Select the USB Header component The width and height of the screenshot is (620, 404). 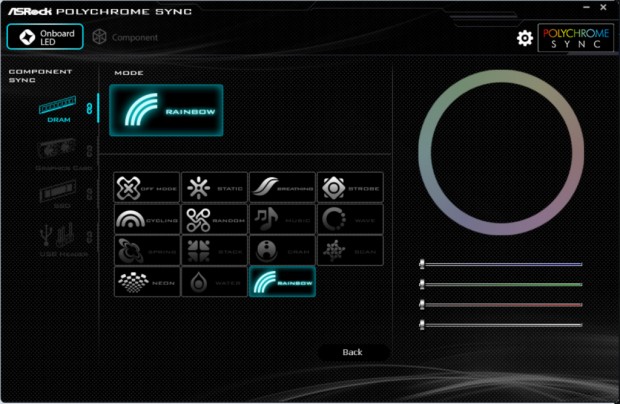click(63, 240)
